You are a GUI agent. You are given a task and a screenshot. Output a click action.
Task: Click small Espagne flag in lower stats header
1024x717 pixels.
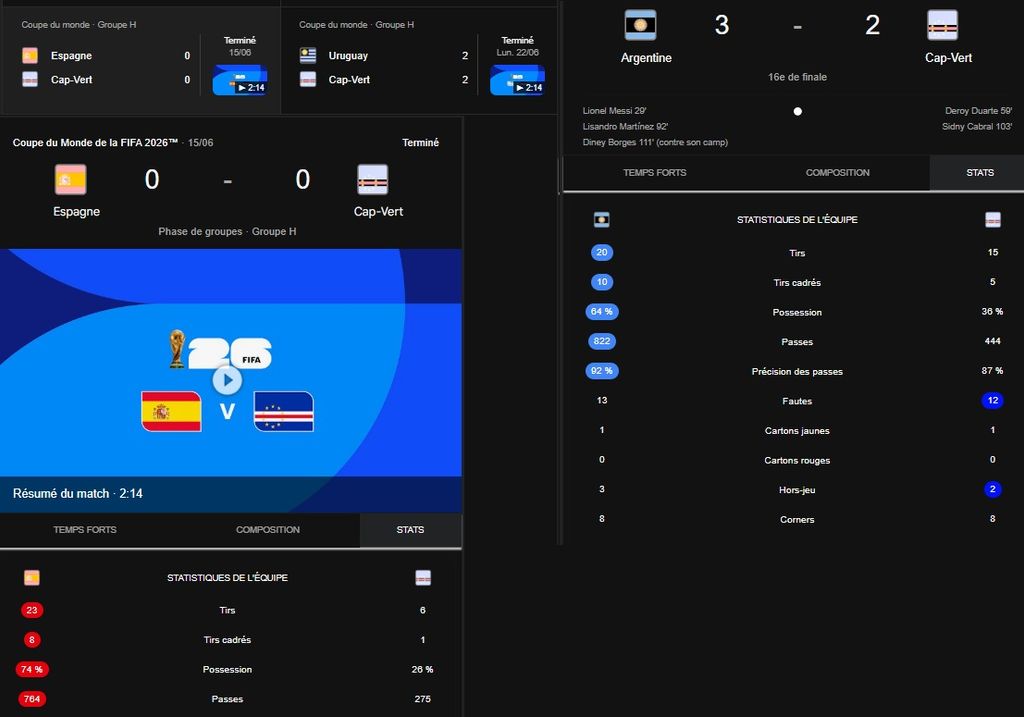point(31,578)
